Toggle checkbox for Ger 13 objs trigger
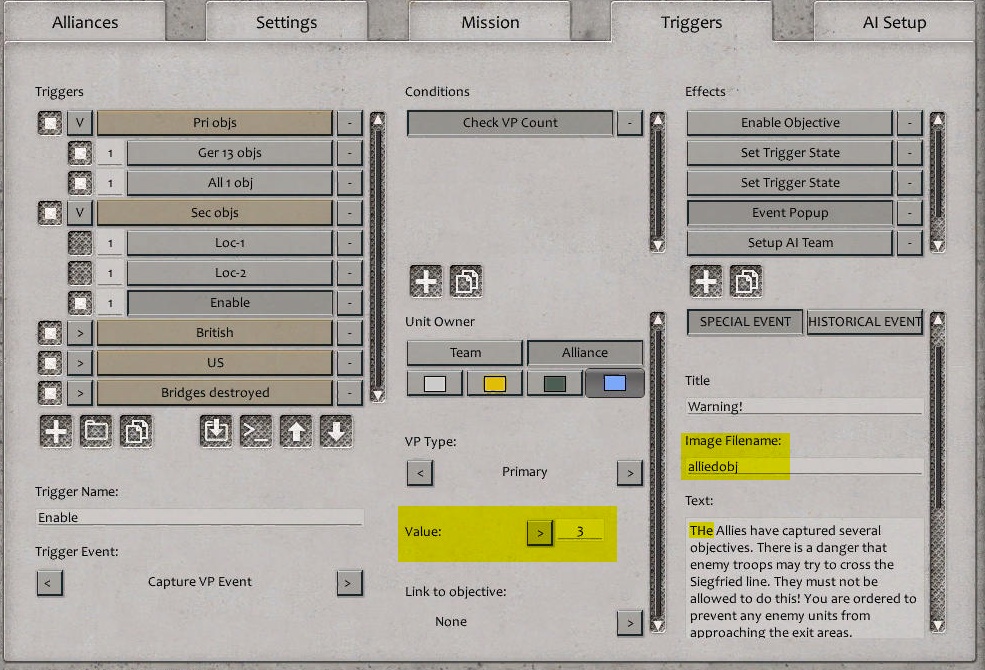This screenshot has height=670, width=985. point(80,153)
